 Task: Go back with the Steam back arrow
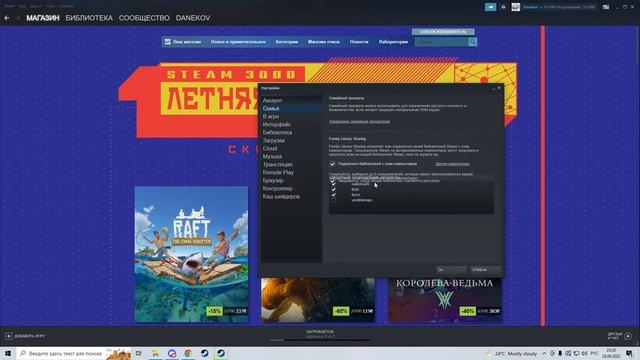pos(7,18)
